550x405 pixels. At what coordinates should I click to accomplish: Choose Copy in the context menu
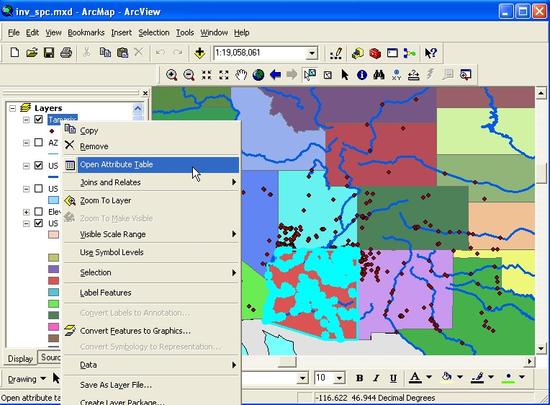click(x=152, y=130)
